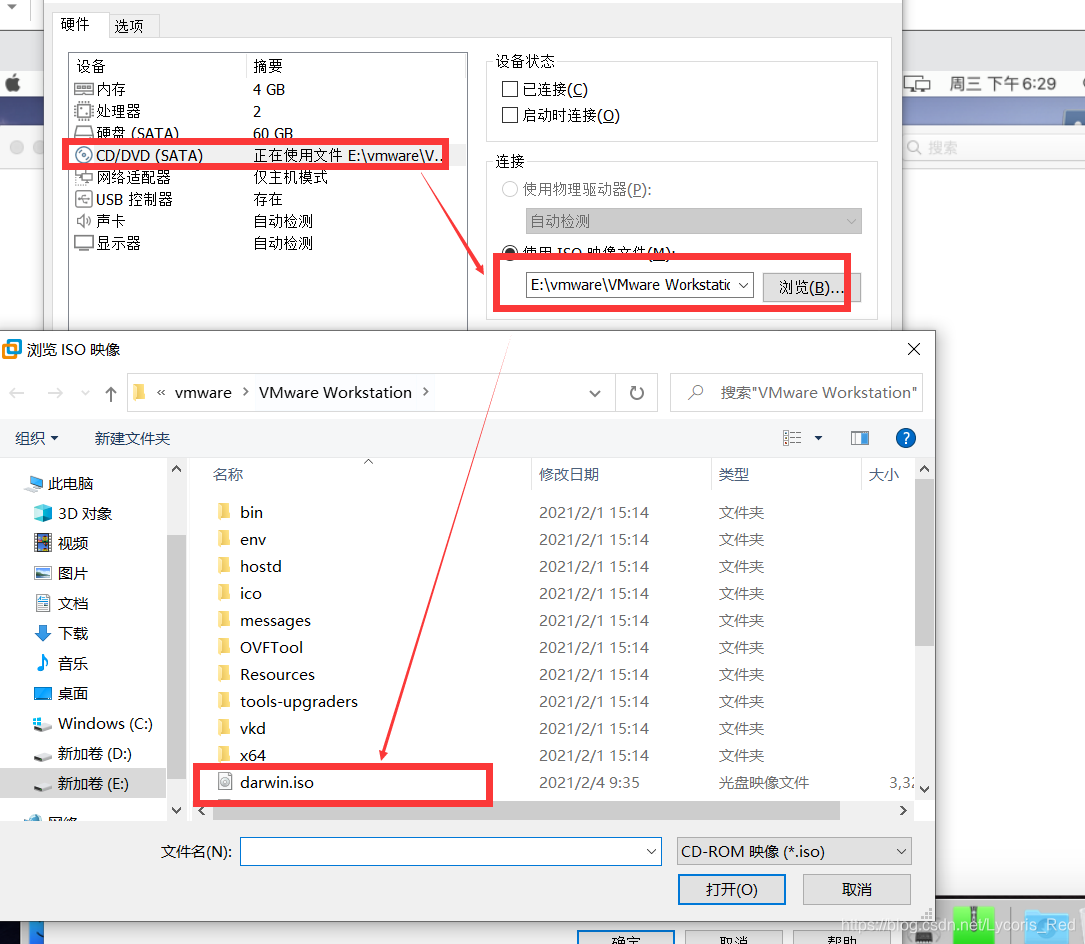
Task: Click the file list vertical scrollbar thumb
Action: (924, 562)
